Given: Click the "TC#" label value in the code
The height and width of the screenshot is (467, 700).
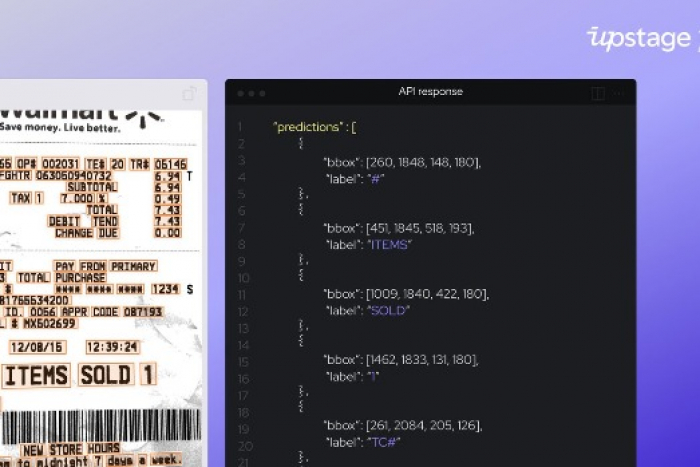Looking at the screenshot, I should 384,442.
